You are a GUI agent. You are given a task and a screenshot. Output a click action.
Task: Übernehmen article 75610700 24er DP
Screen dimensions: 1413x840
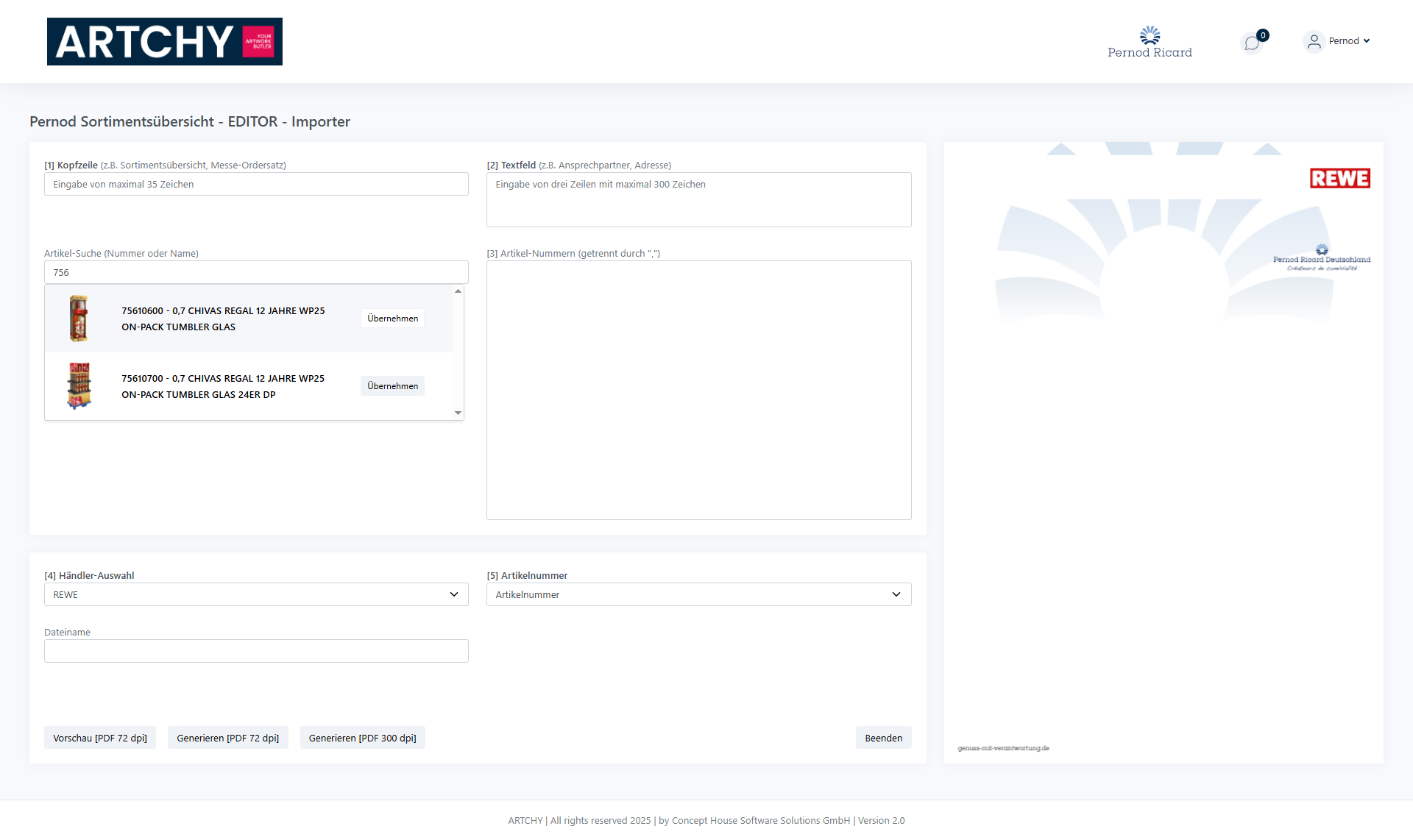392,386
